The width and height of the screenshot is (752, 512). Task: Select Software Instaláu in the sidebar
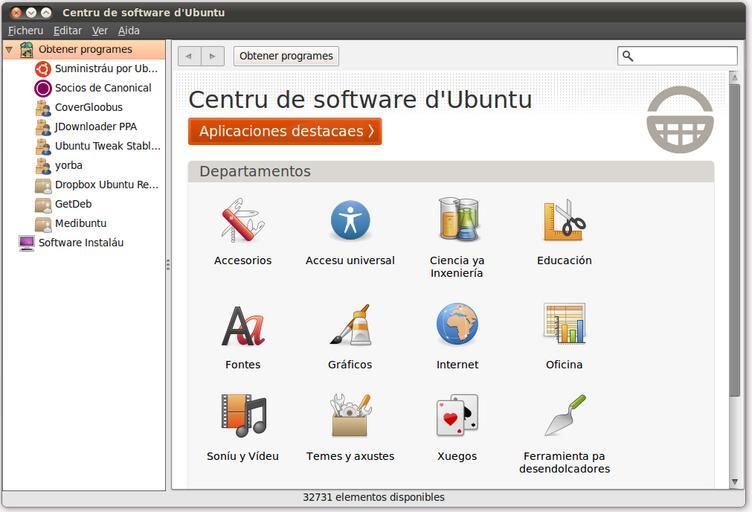coord(80,243)
